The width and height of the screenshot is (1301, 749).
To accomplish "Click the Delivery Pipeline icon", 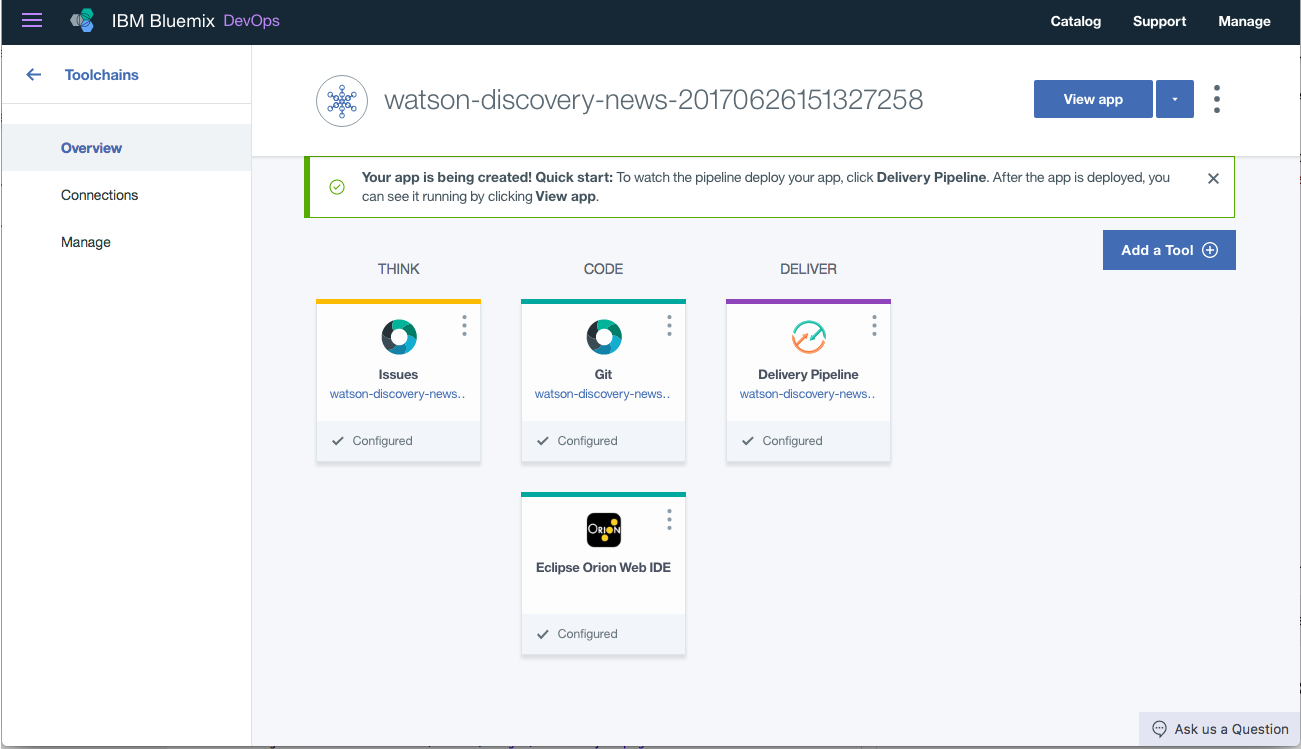I will click(809, 337).
